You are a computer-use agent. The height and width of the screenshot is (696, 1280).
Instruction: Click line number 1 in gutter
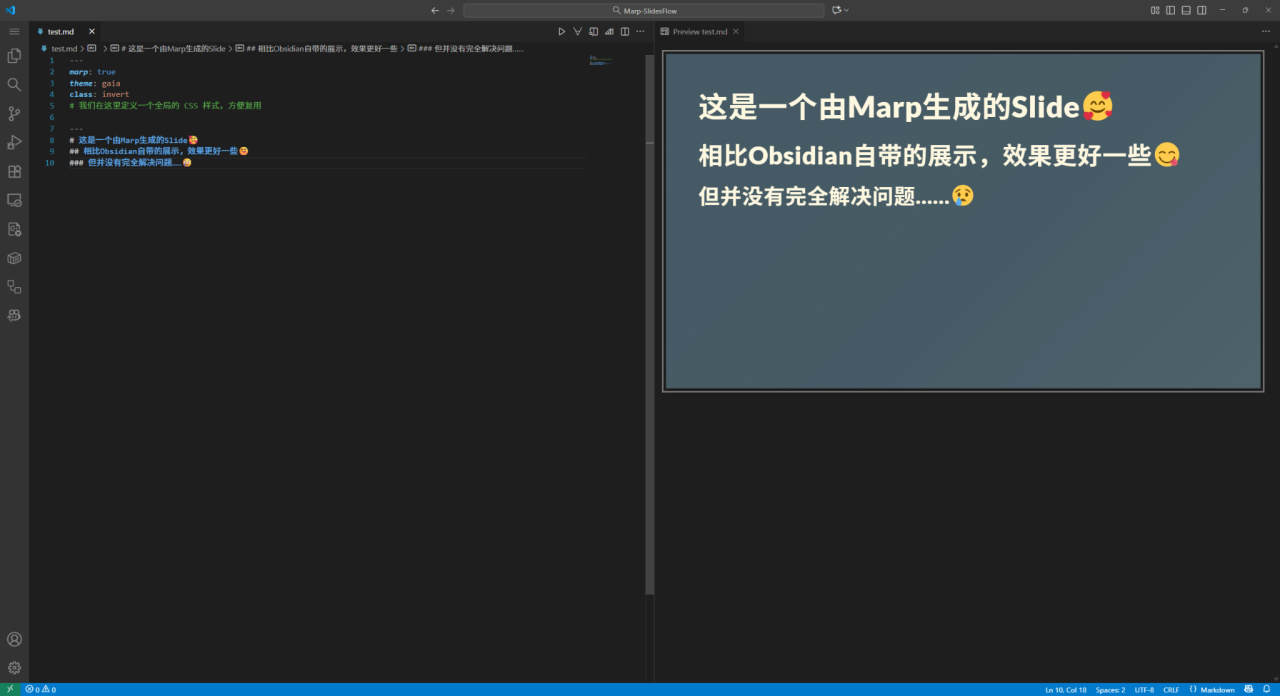click(x=52, y=60)
